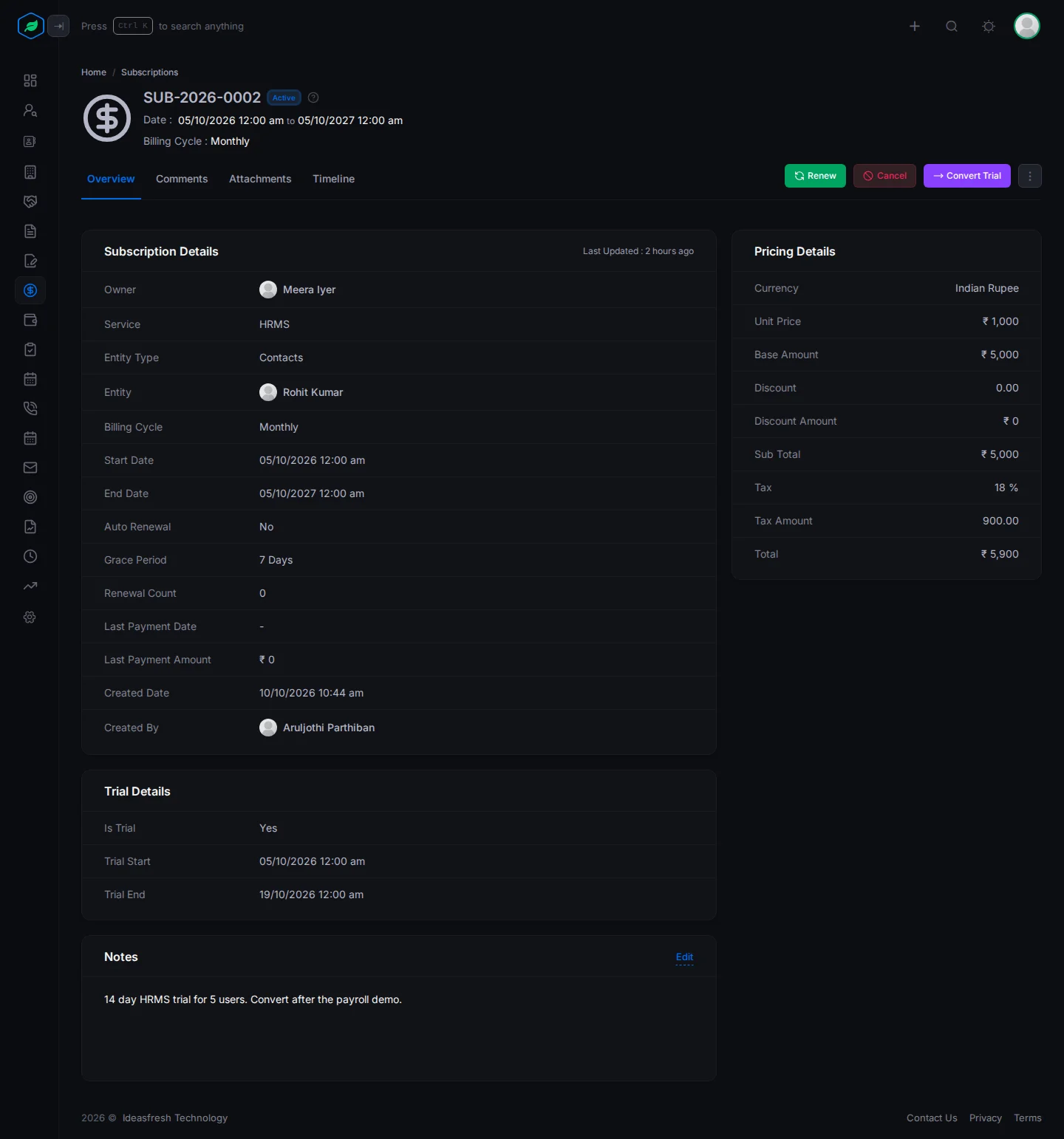Viewport: 1064px width, 1139px height.
Task: Open owner Meera Iyer's profile
Action: pyautogui.click(x=298, y=290)
